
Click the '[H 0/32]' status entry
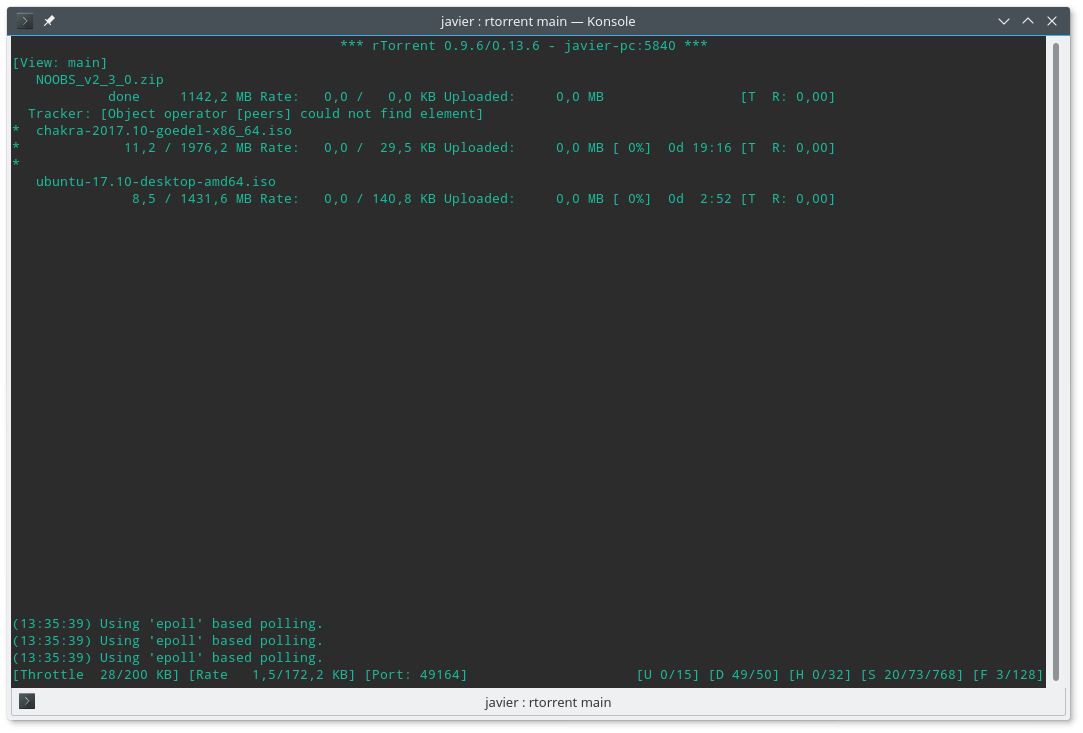coord(820,675)
